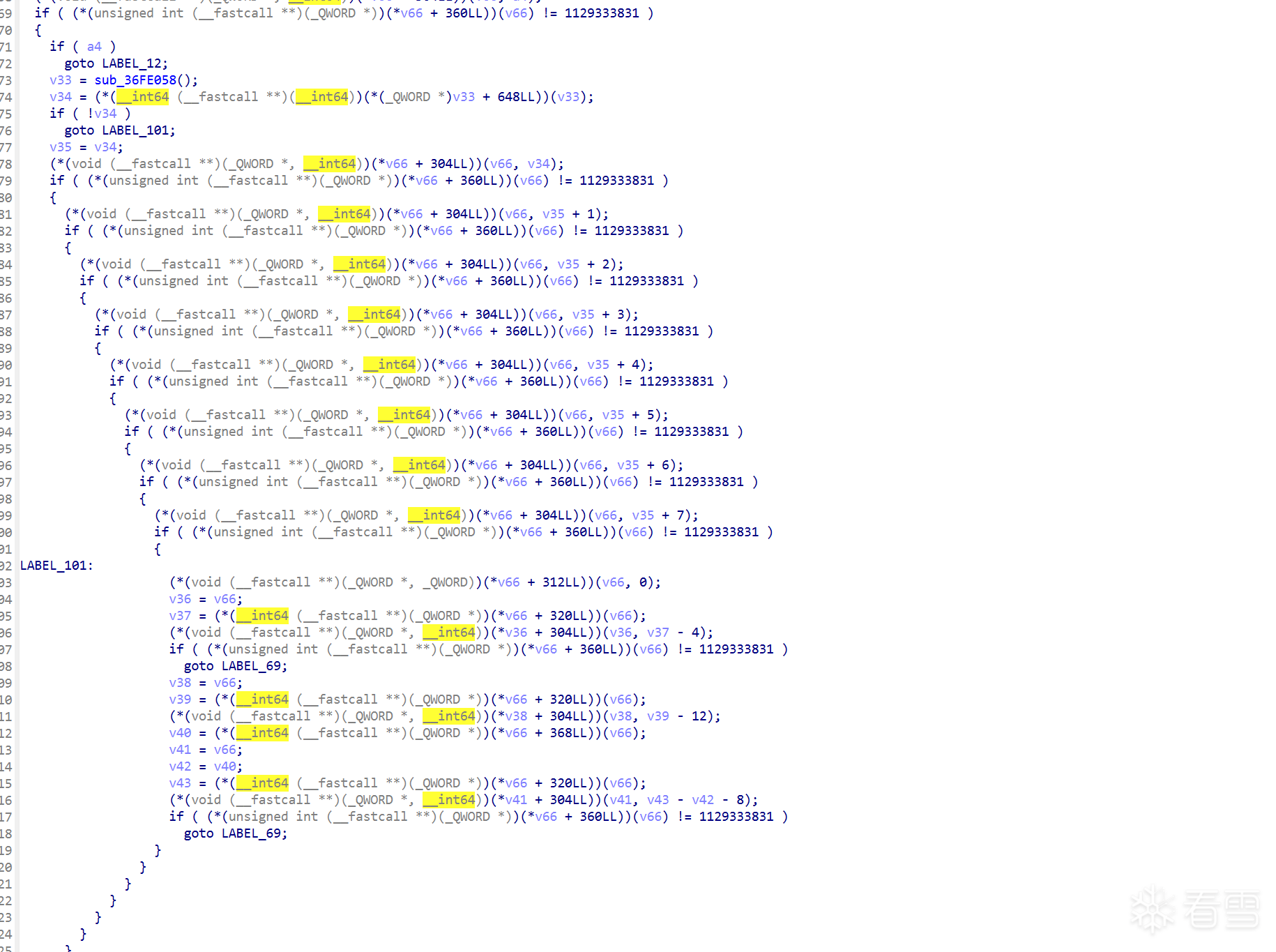Select the "goto LABEL_12;" statement
The width and height of the screenshot is (1276, 952).
116,63
